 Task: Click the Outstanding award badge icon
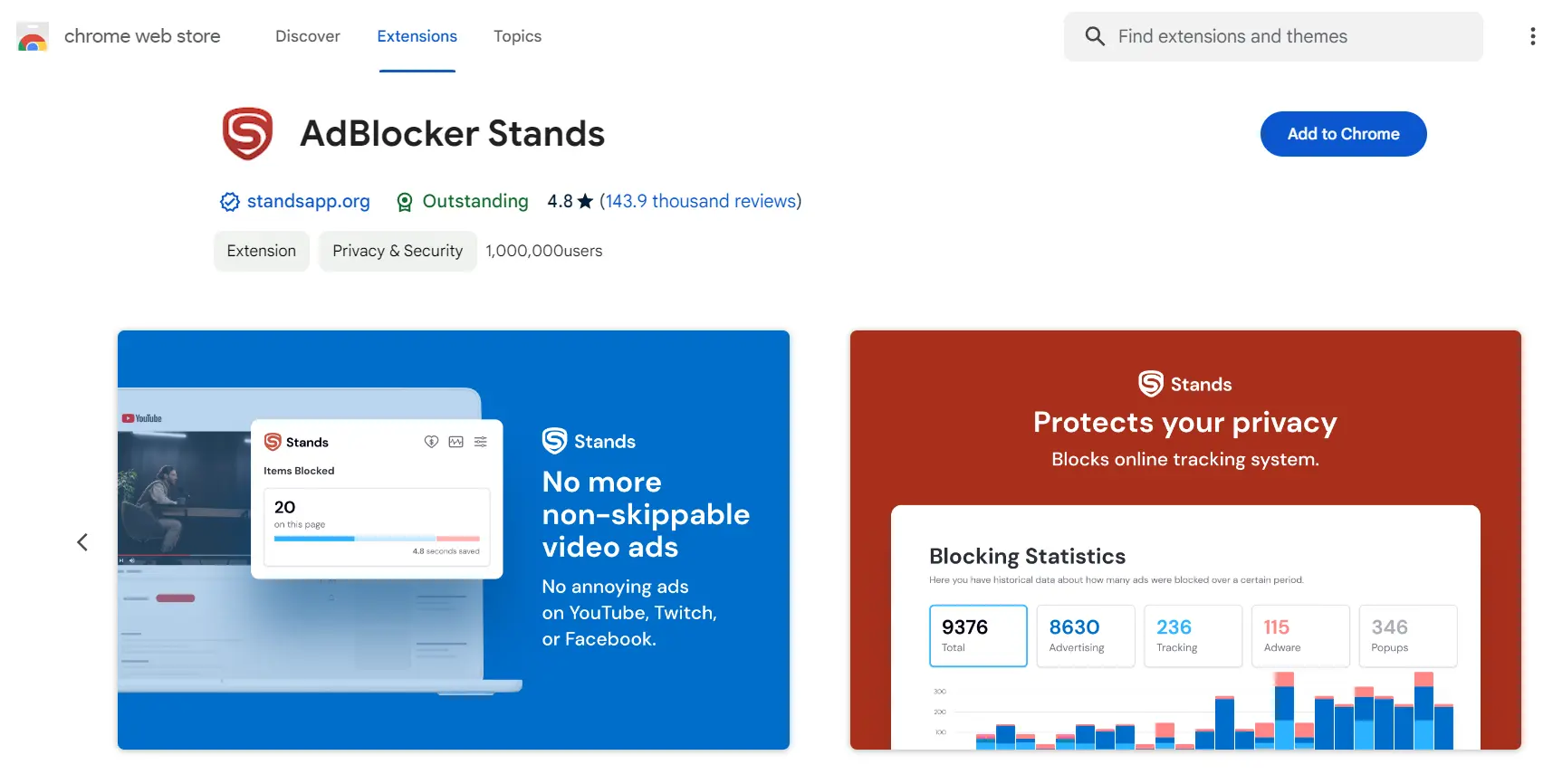pyautogui.click(x=405, y=202)
